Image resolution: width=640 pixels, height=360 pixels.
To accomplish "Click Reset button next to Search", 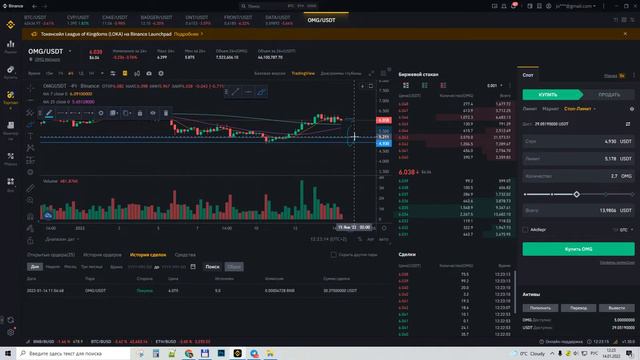I will [x=234, y=267].
